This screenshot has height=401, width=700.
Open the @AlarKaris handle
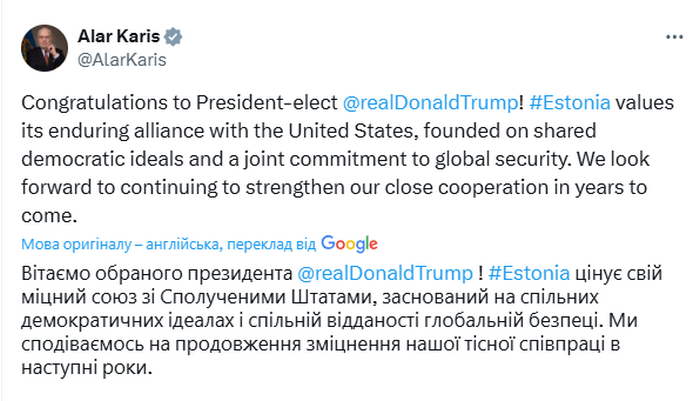pos(121,59)
